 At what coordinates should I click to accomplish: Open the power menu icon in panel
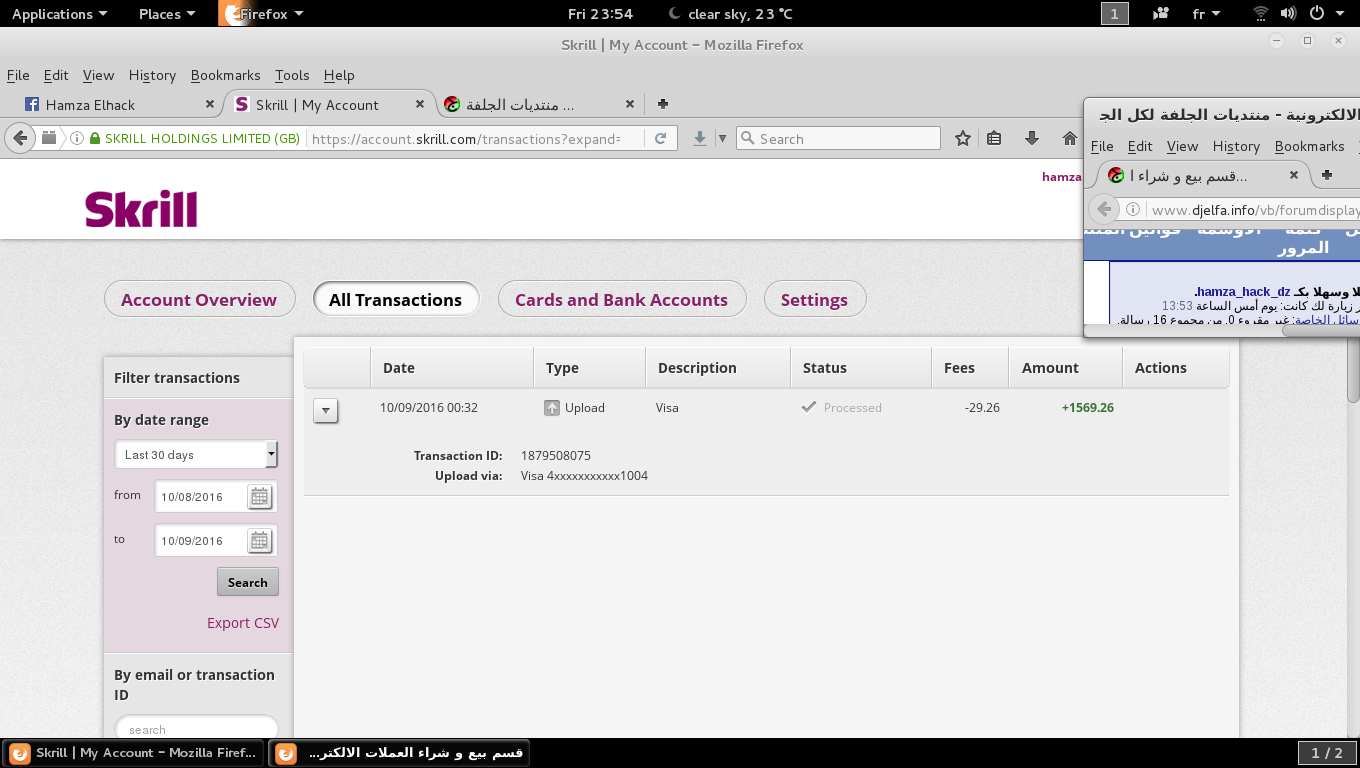click(x=1316, y=14)
